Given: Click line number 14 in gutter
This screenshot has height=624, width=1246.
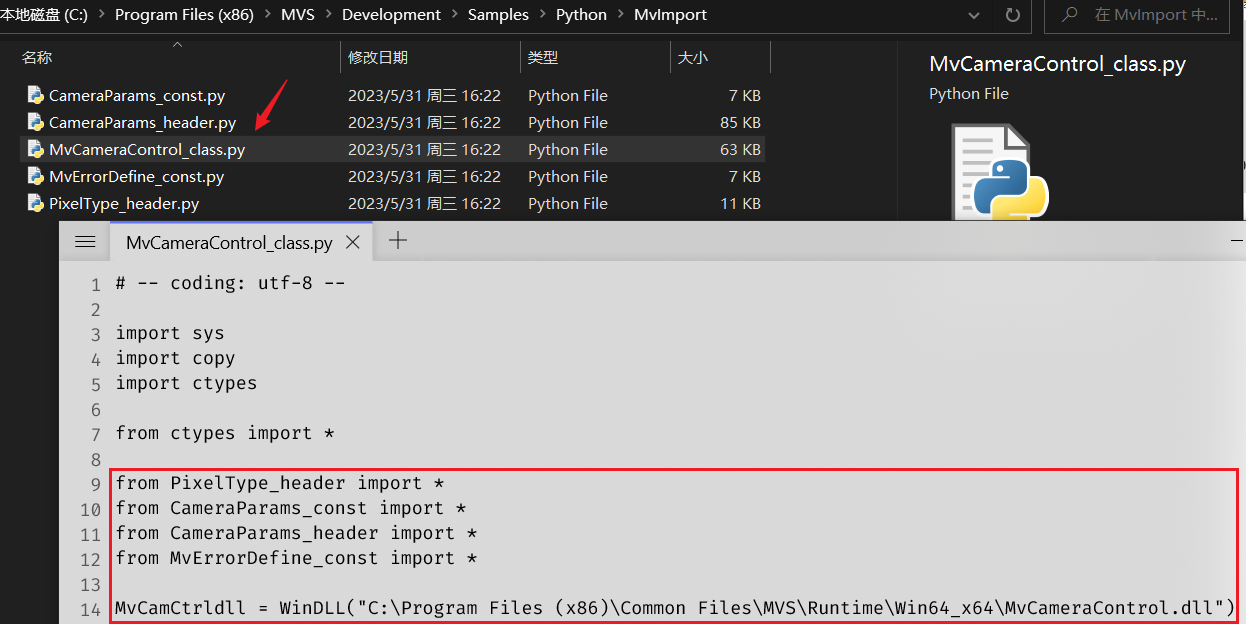Looking at the screenshot, I should point(91,609).
